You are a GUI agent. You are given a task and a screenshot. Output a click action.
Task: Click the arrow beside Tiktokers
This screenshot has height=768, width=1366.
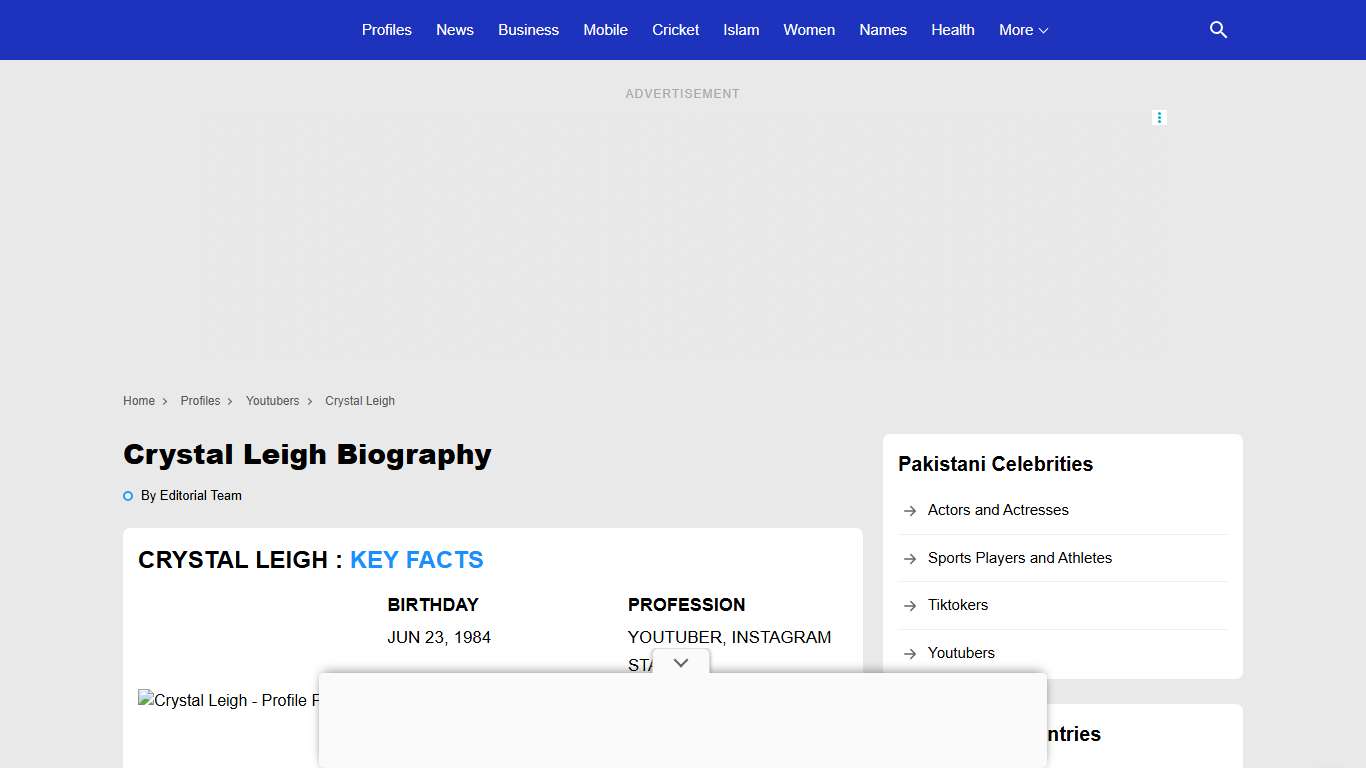tap(910, 606)
